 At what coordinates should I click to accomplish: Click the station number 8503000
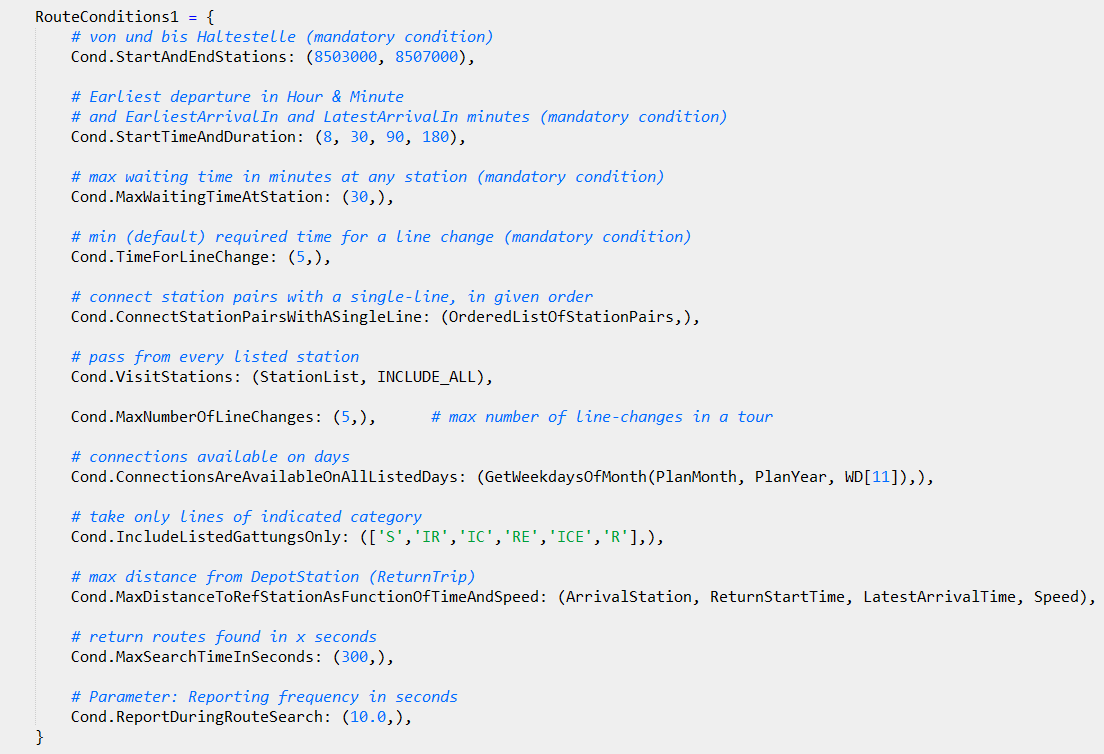point(346,57)
